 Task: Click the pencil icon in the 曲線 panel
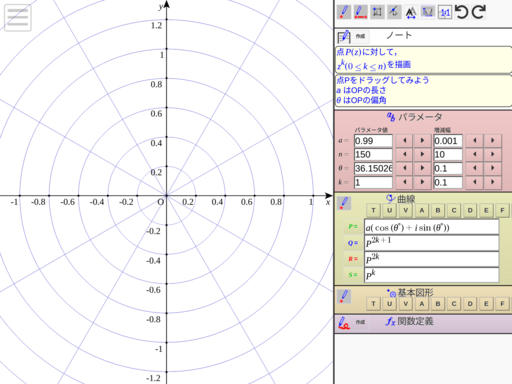tap(344, 203)
